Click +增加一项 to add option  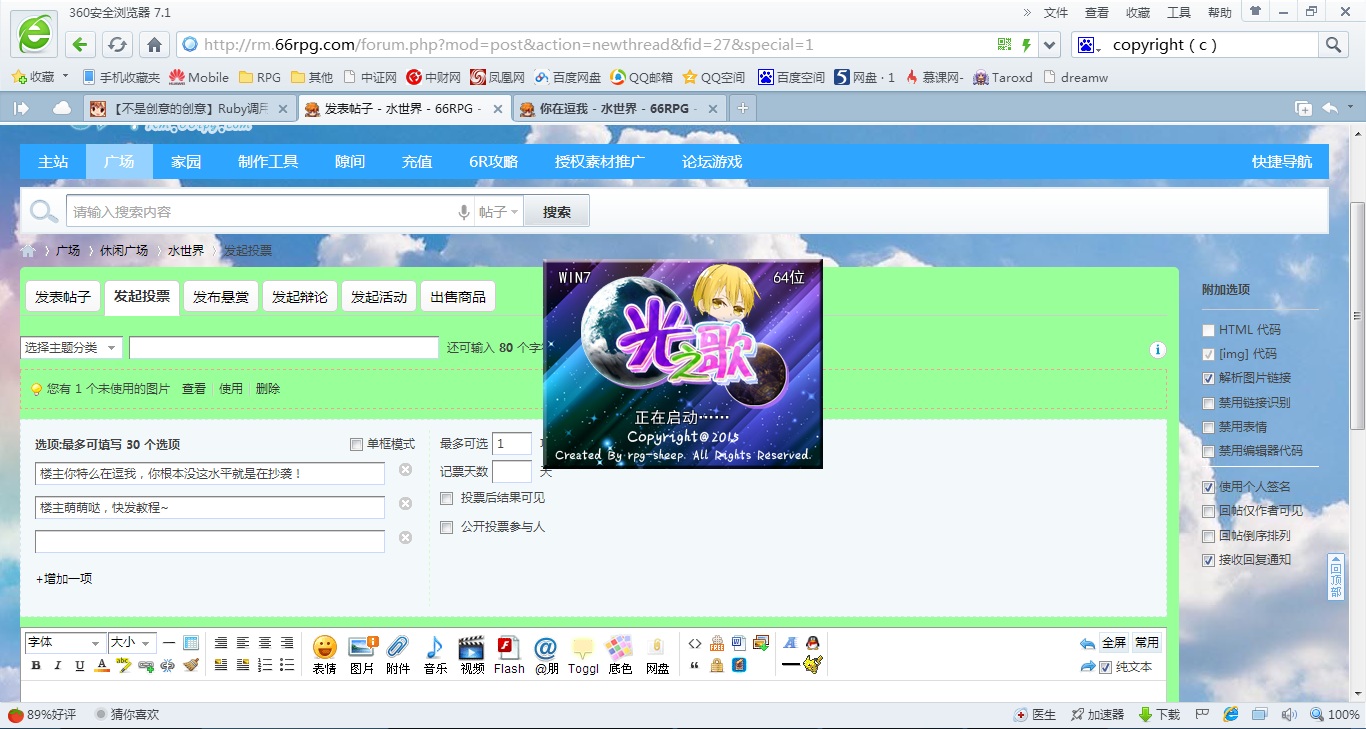point(64,579)
